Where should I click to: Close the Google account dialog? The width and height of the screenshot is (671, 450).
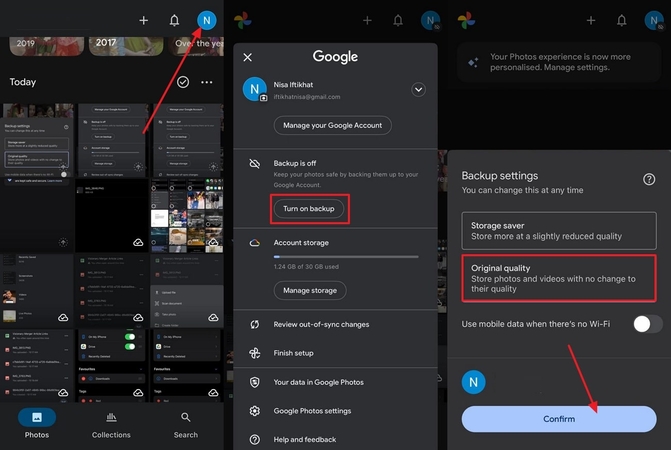[x=248, y=58]
